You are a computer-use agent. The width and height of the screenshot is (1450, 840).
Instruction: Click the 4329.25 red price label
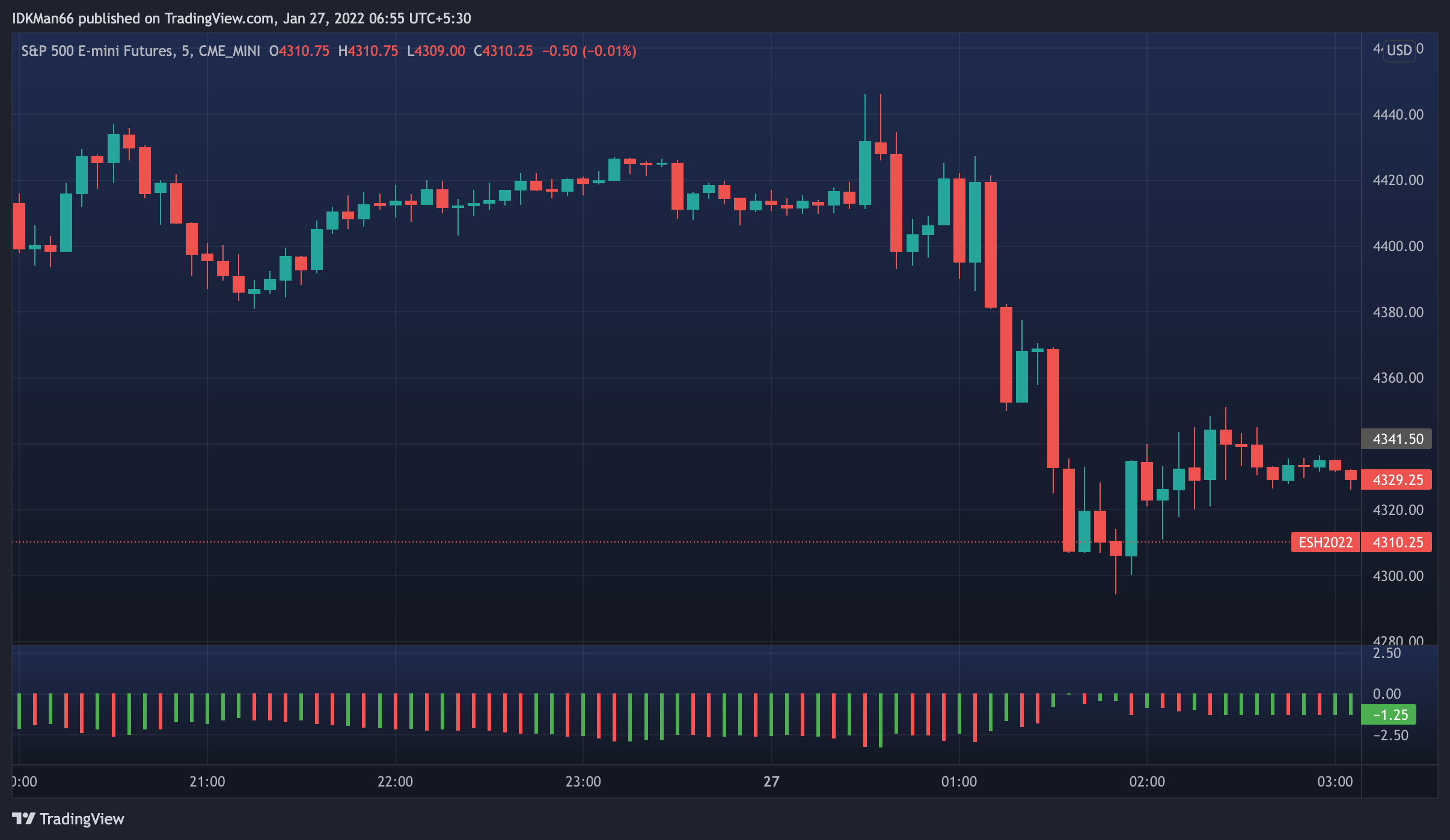1397,480
